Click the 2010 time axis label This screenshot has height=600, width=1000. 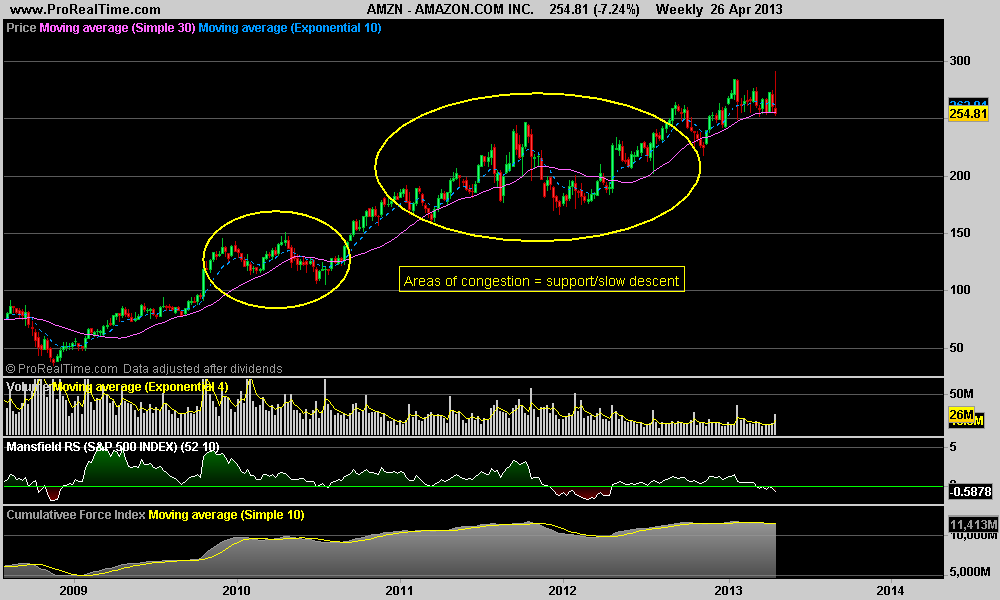click(x=237, y=590)
